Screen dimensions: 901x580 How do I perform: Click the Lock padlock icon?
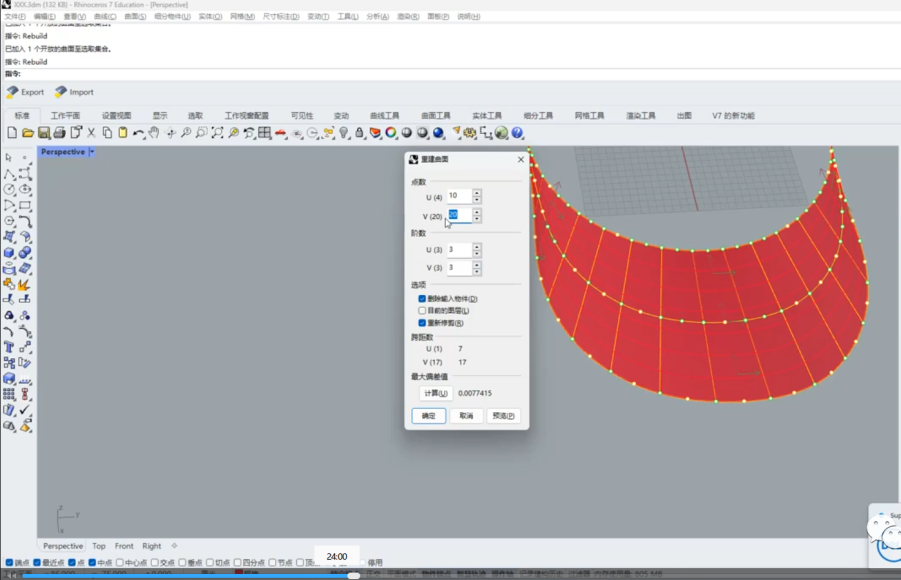click(359, 133)
